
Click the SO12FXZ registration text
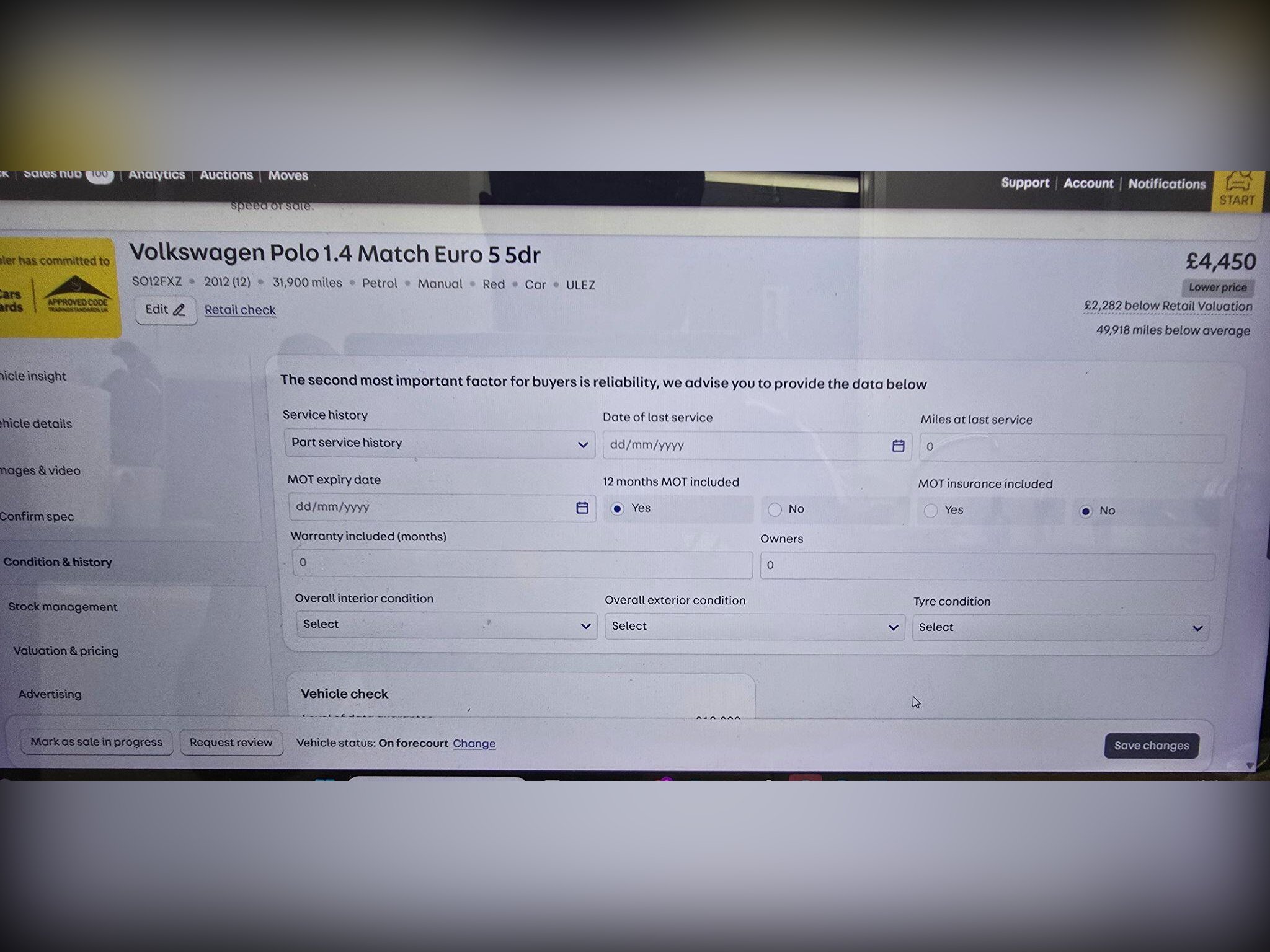click(157, 281)
